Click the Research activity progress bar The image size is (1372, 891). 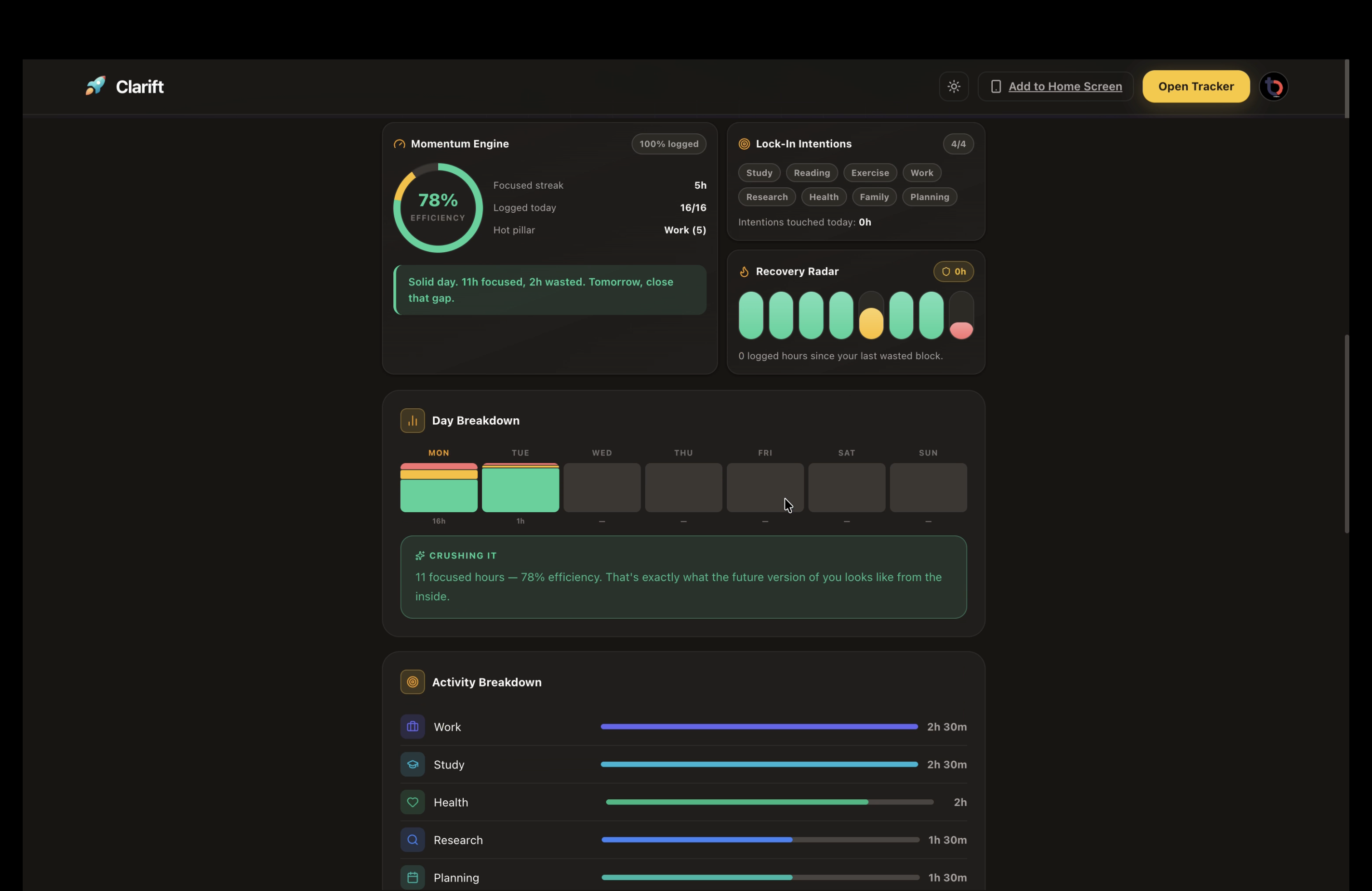(760, 840)
